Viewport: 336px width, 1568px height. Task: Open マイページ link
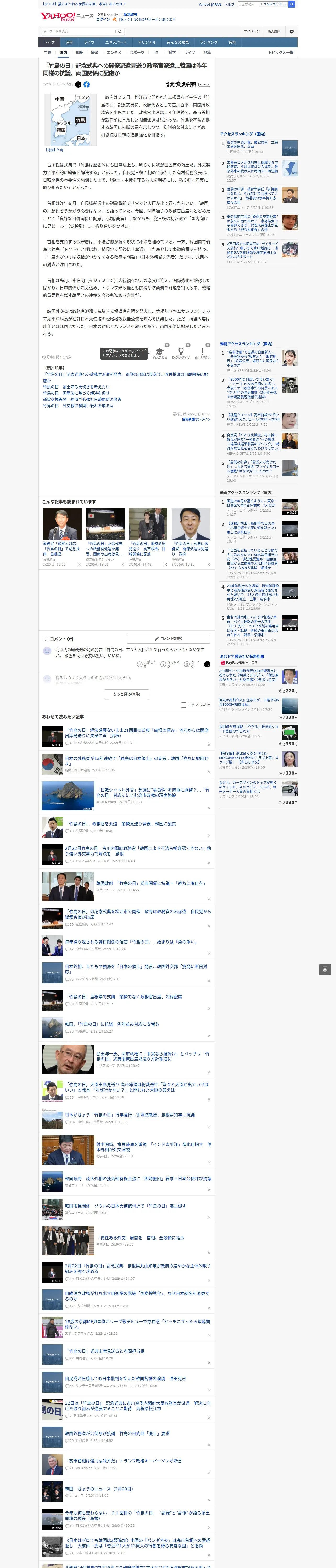click(x=252, y=32)
